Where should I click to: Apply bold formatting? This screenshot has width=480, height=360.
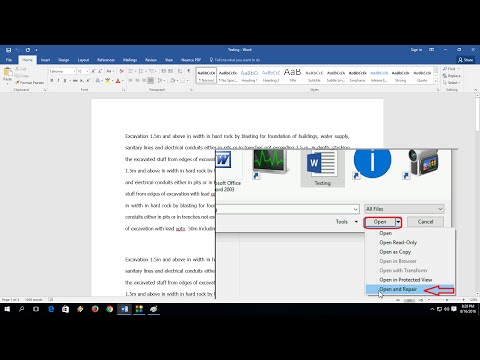click(52, 81)
